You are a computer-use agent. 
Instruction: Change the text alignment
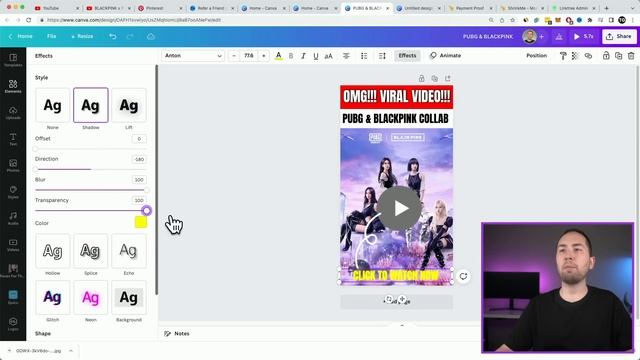(346, 56)
